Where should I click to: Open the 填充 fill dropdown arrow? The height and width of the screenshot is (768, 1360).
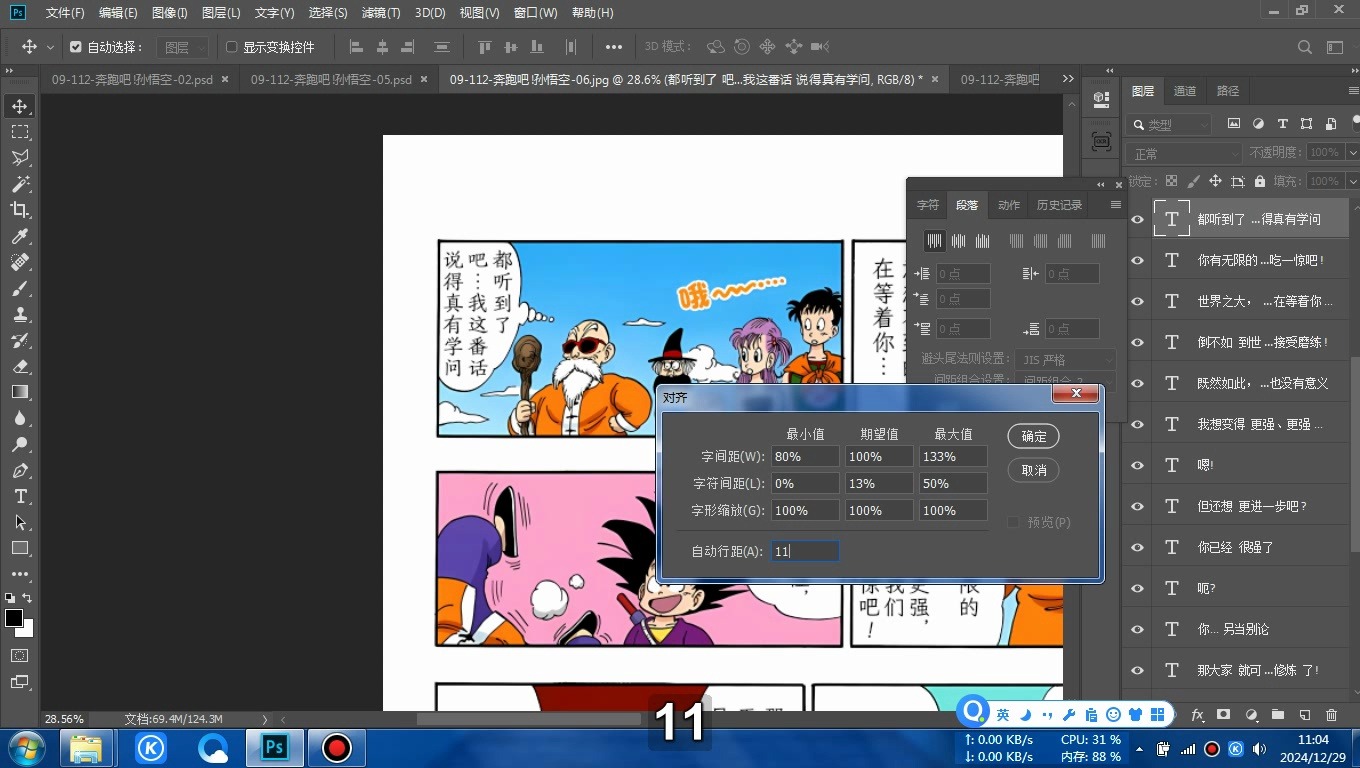1352,181
